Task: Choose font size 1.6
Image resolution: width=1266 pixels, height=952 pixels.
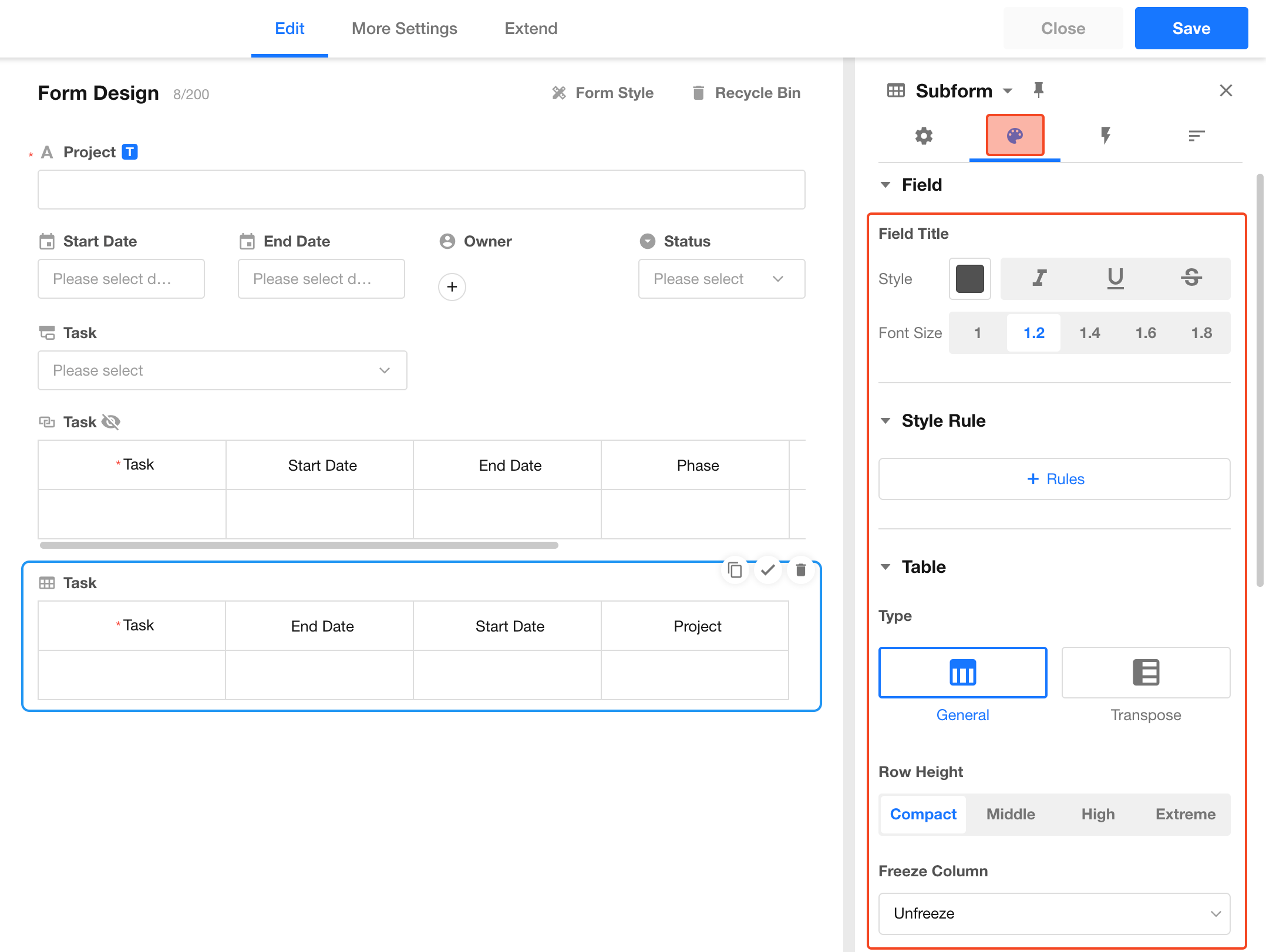Action: [x=1145, y=333]
